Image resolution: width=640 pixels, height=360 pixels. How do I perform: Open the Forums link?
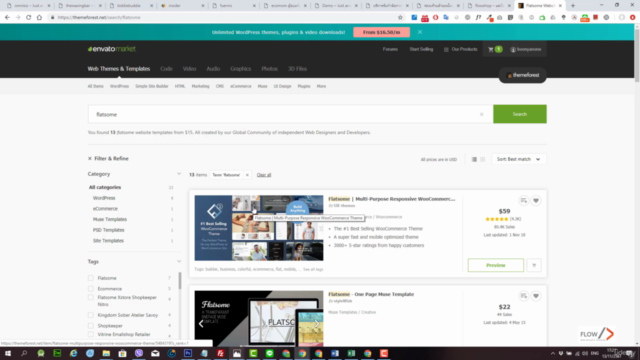click(x=390, y=49)
